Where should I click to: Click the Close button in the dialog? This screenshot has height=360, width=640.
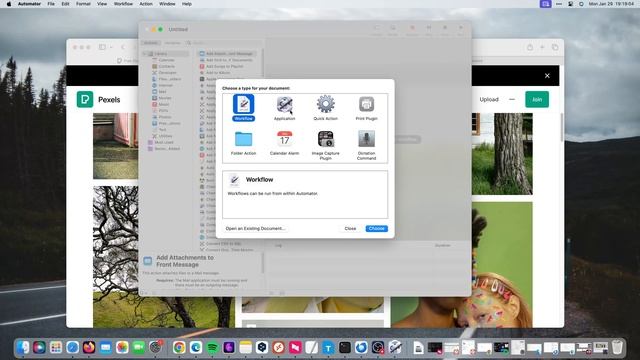(350, 229)
